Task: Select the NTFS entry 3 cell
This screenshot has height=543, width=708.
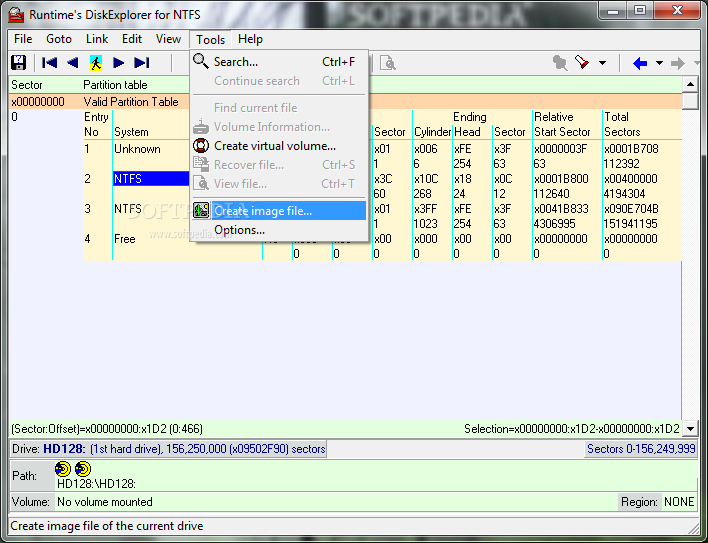Action: [128, 209]
